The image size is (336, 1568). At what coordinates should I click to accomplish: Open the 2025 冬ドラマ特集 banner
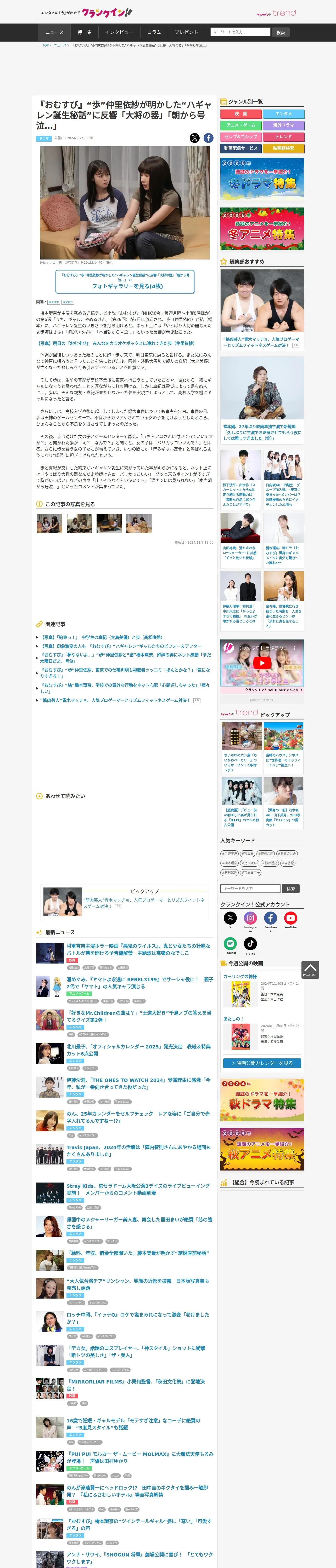point(262,179)
